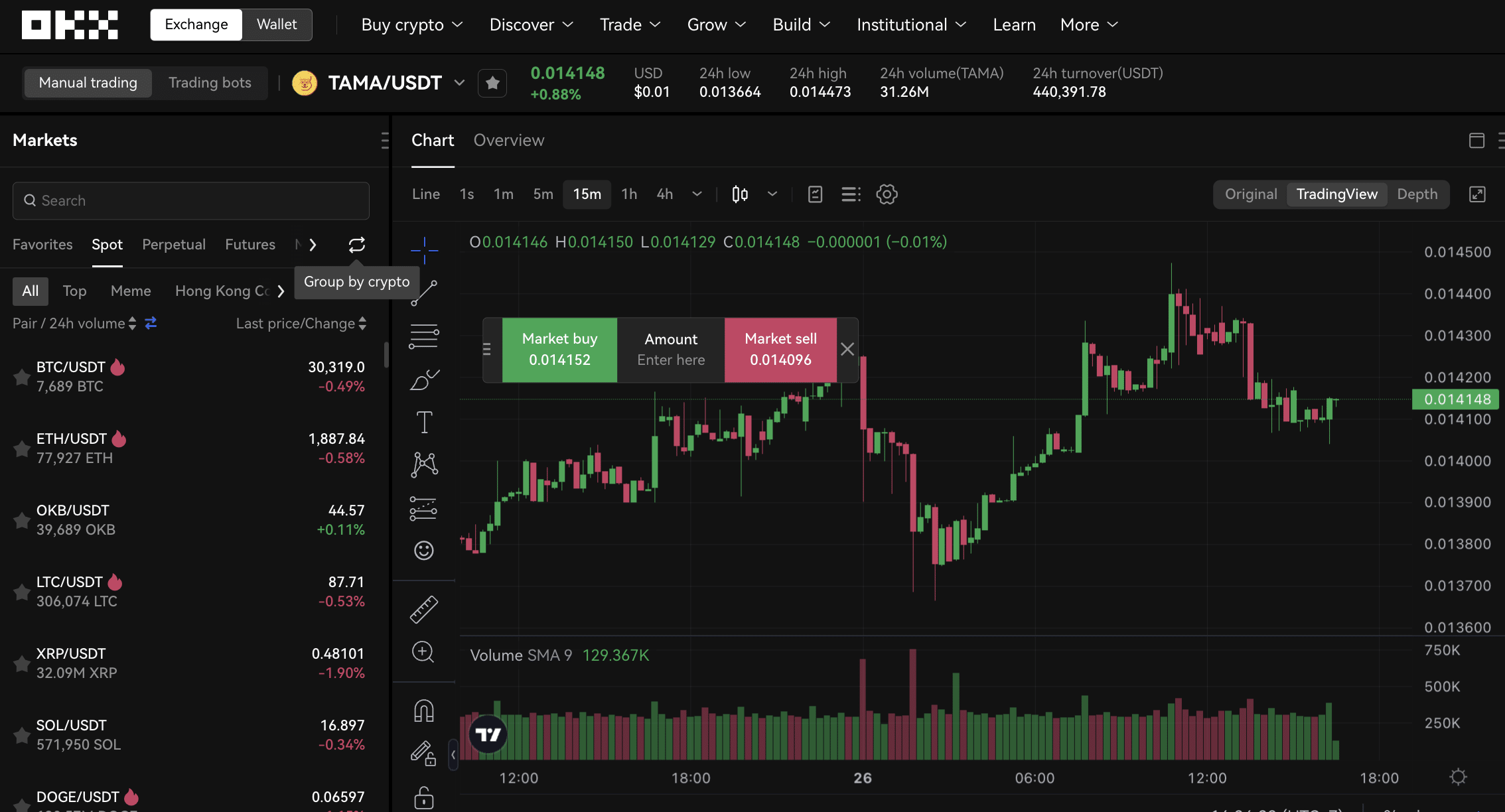Switch chart to Depth view
The height and width of the screenshot is (812, 1505).
tap(1417, 194)
